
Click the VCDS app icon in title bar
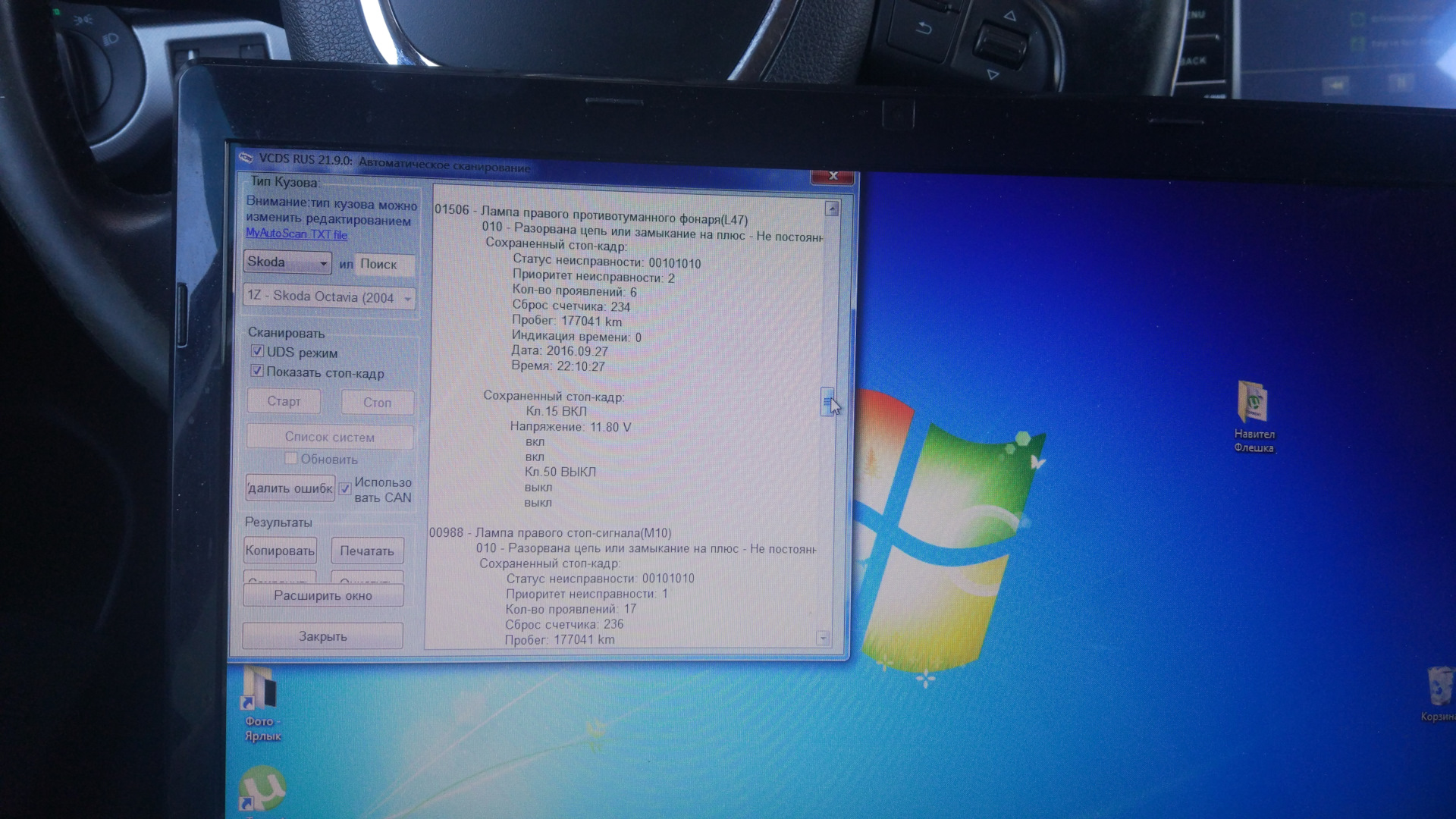point(246,158)
